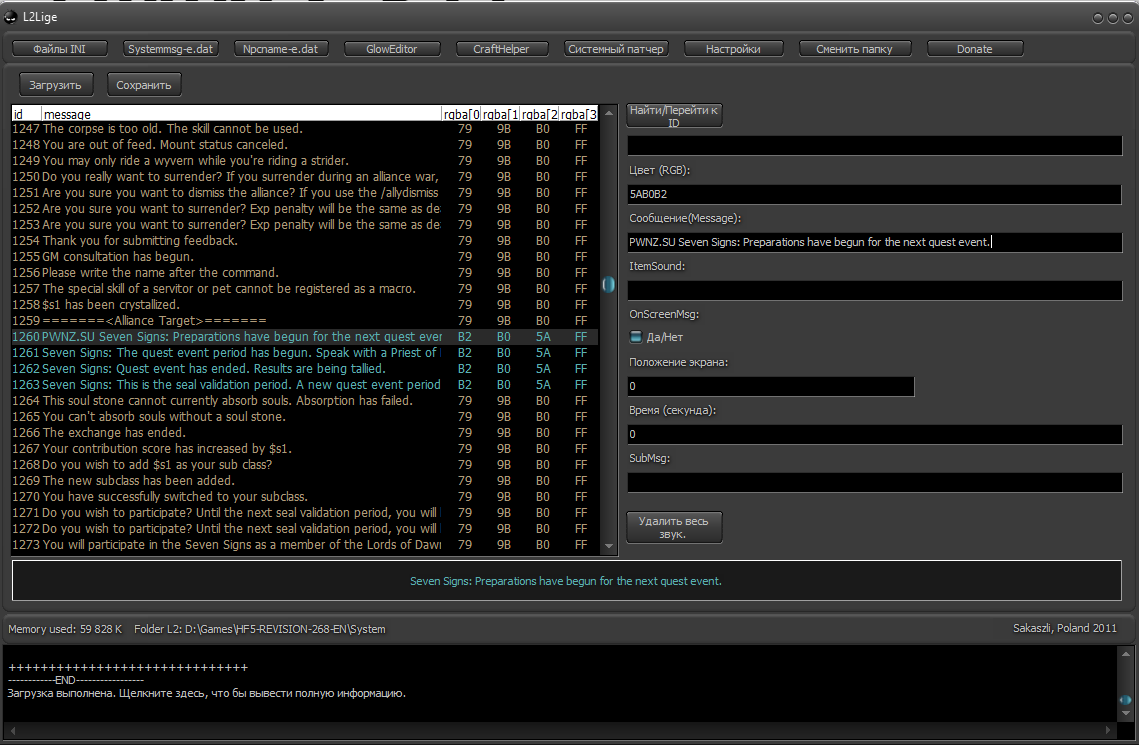Screen dimensions: 1139x745
Task: Open Файлы INI section
Action: [x=59, y=49]
